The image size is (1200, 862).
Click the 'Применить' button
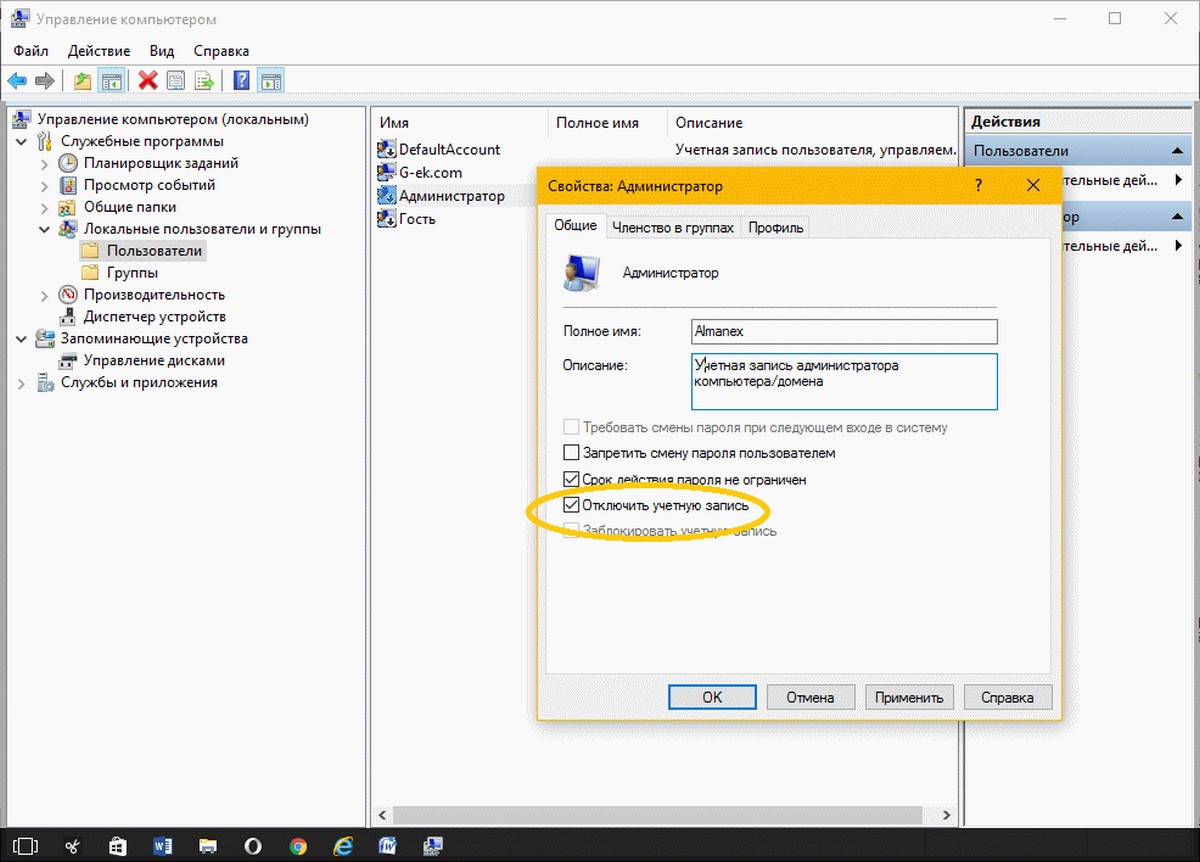tap(909, 697)
